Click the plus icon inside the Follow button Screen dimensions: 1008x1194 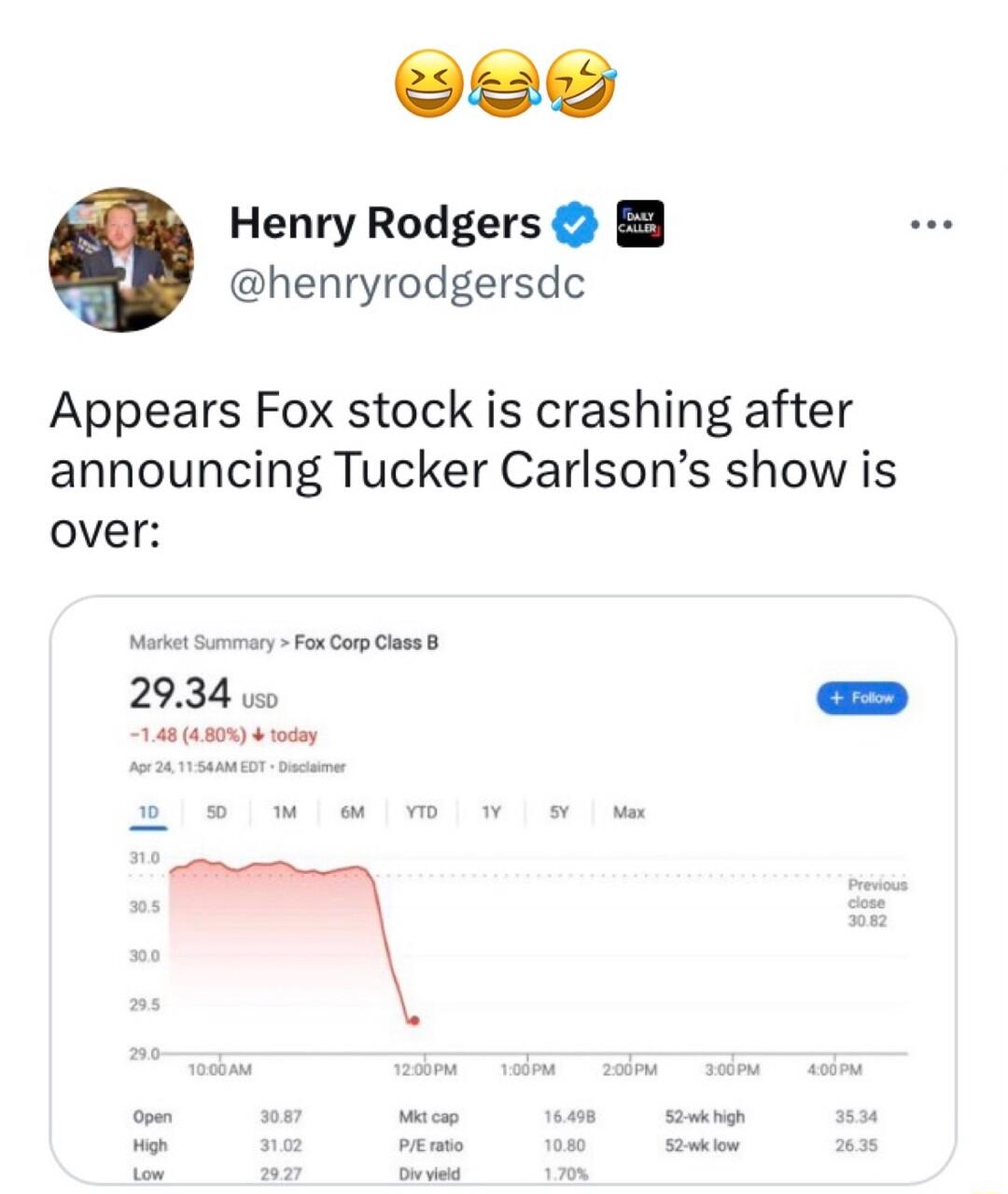point(833,697)
